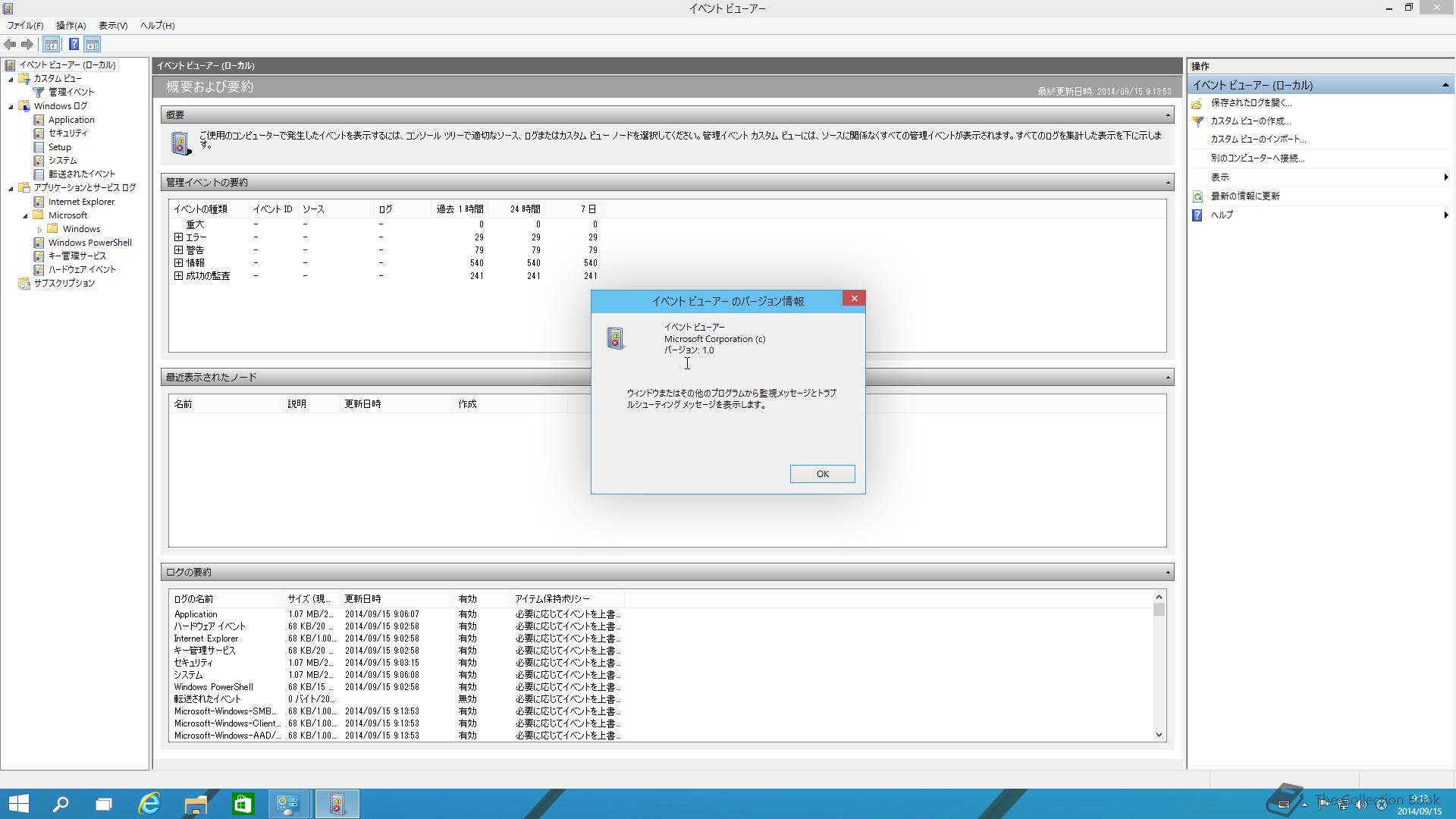Click the blue Help toolbar icon
The height and width of the screenshot is (819, 1456).
[74, 44]
